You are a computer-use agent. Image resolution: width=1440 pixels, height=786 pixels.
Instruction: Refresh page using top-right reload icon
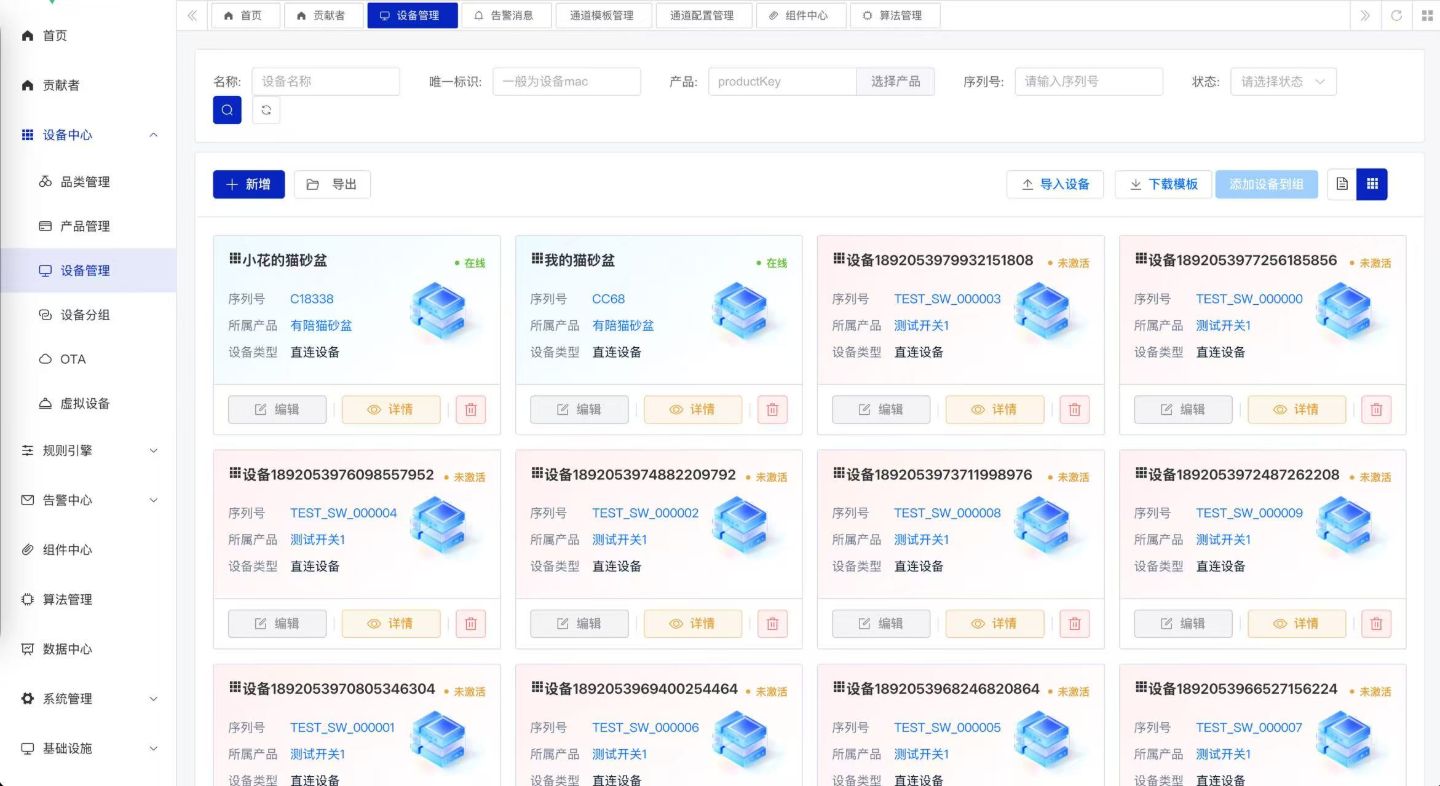coord(1396,15)
